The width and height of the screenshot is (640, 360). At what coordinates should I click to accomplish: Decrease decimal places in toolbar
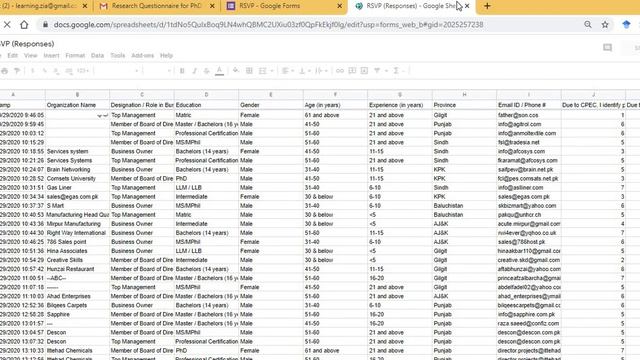56,71
